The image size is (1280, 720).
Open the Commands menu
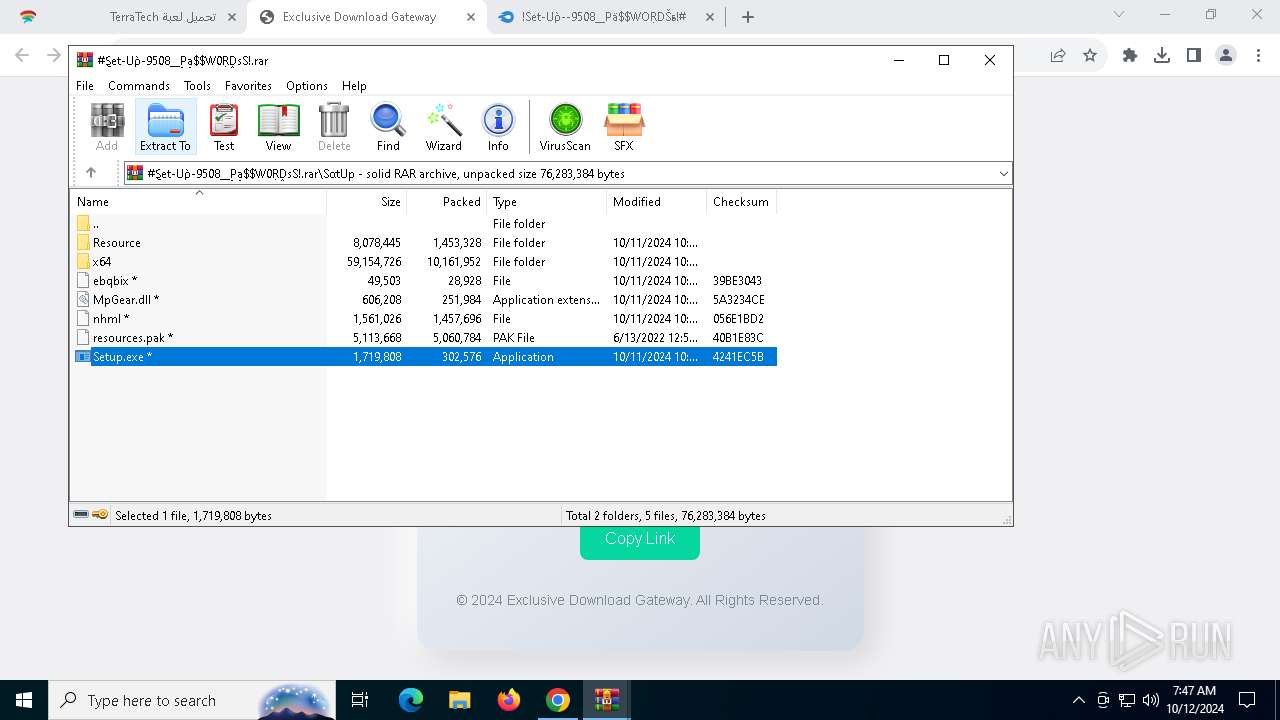(x=139, y=86)
